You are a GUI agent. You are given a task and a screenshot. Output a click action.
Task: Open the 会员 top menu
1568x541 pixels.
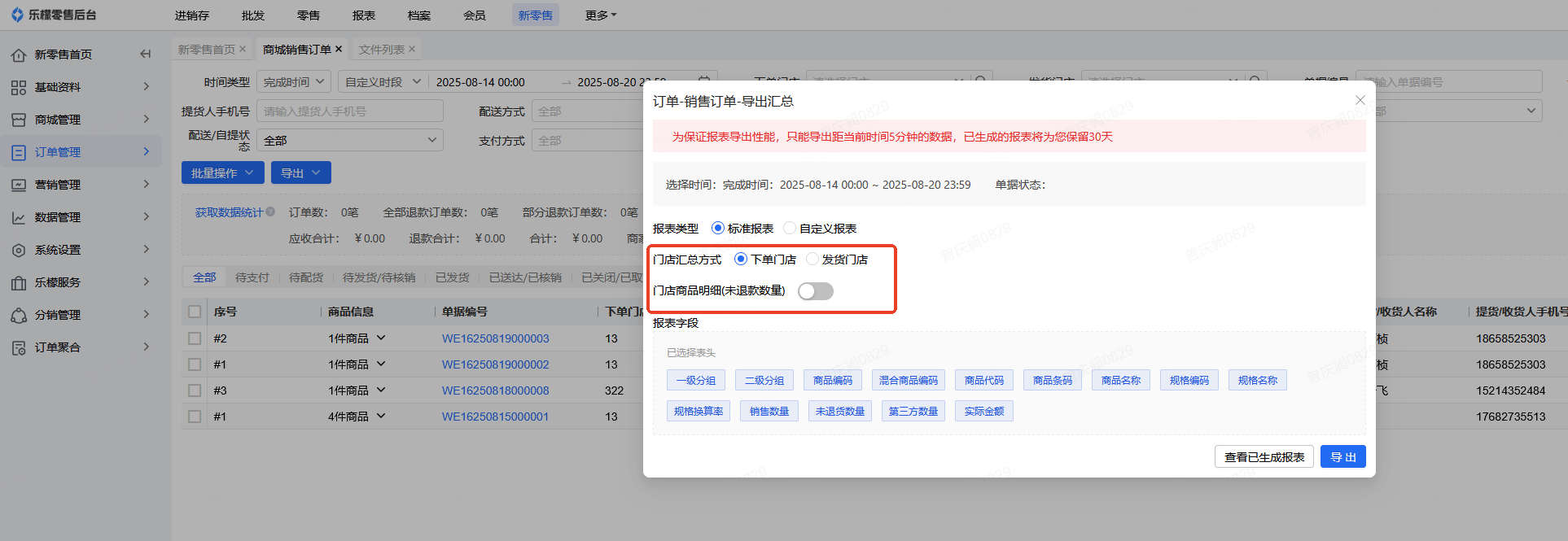475,15
